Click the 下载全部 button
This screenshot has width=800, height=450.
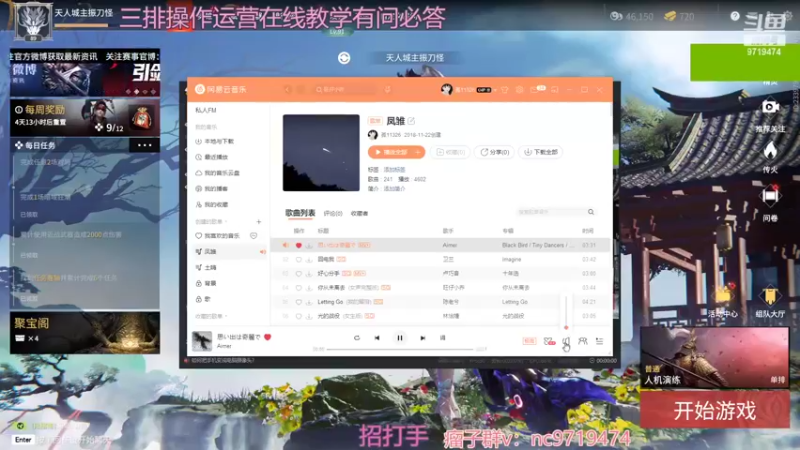[541, 152]
